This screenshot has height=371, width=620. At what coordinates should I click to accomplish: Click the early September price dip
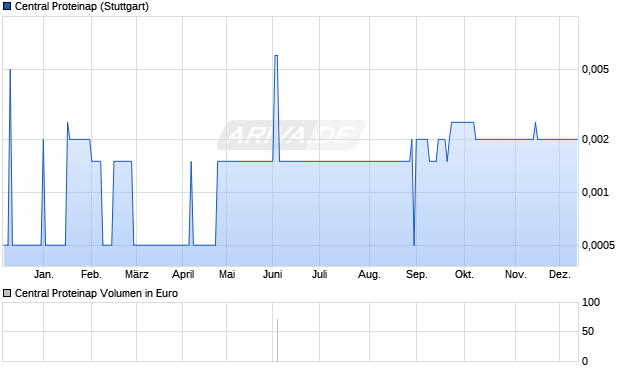pos(414,245)
